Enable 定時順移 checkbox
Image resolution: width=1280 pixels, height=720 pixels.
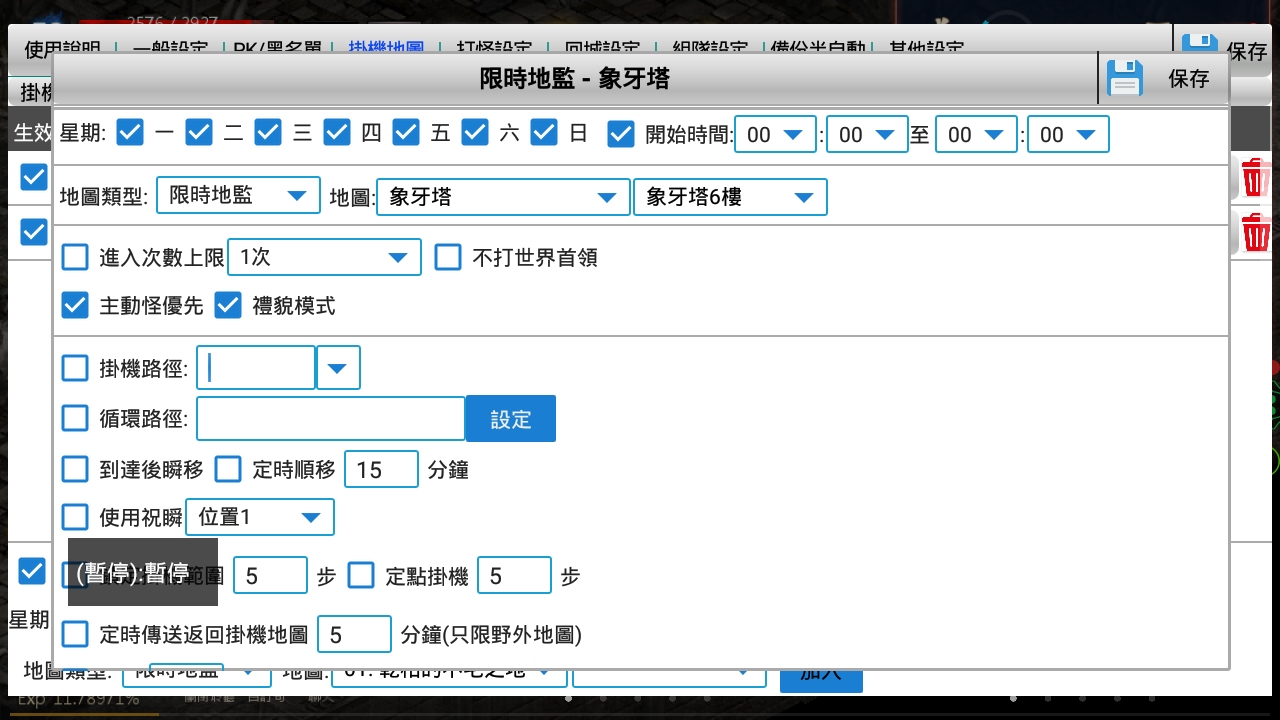229,468
